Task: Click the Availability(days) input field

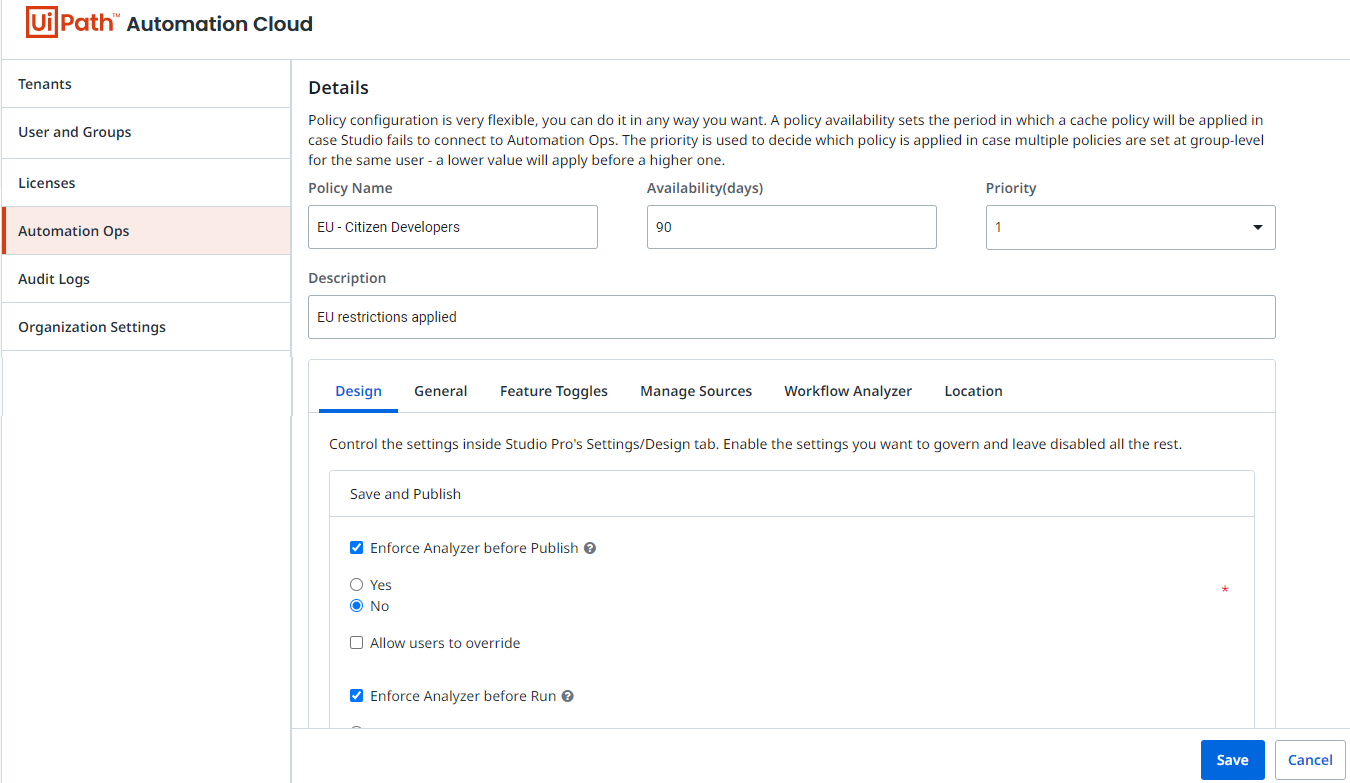Action: 792,227
